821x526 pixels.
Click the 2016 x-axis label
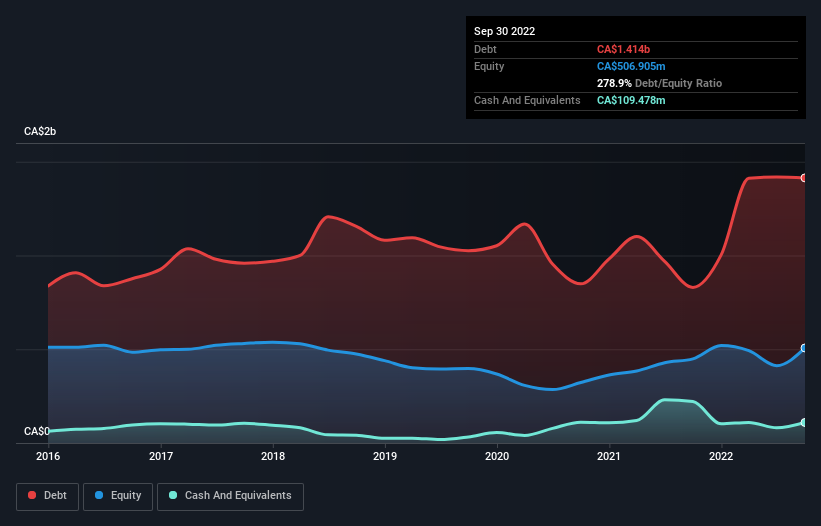48,456
